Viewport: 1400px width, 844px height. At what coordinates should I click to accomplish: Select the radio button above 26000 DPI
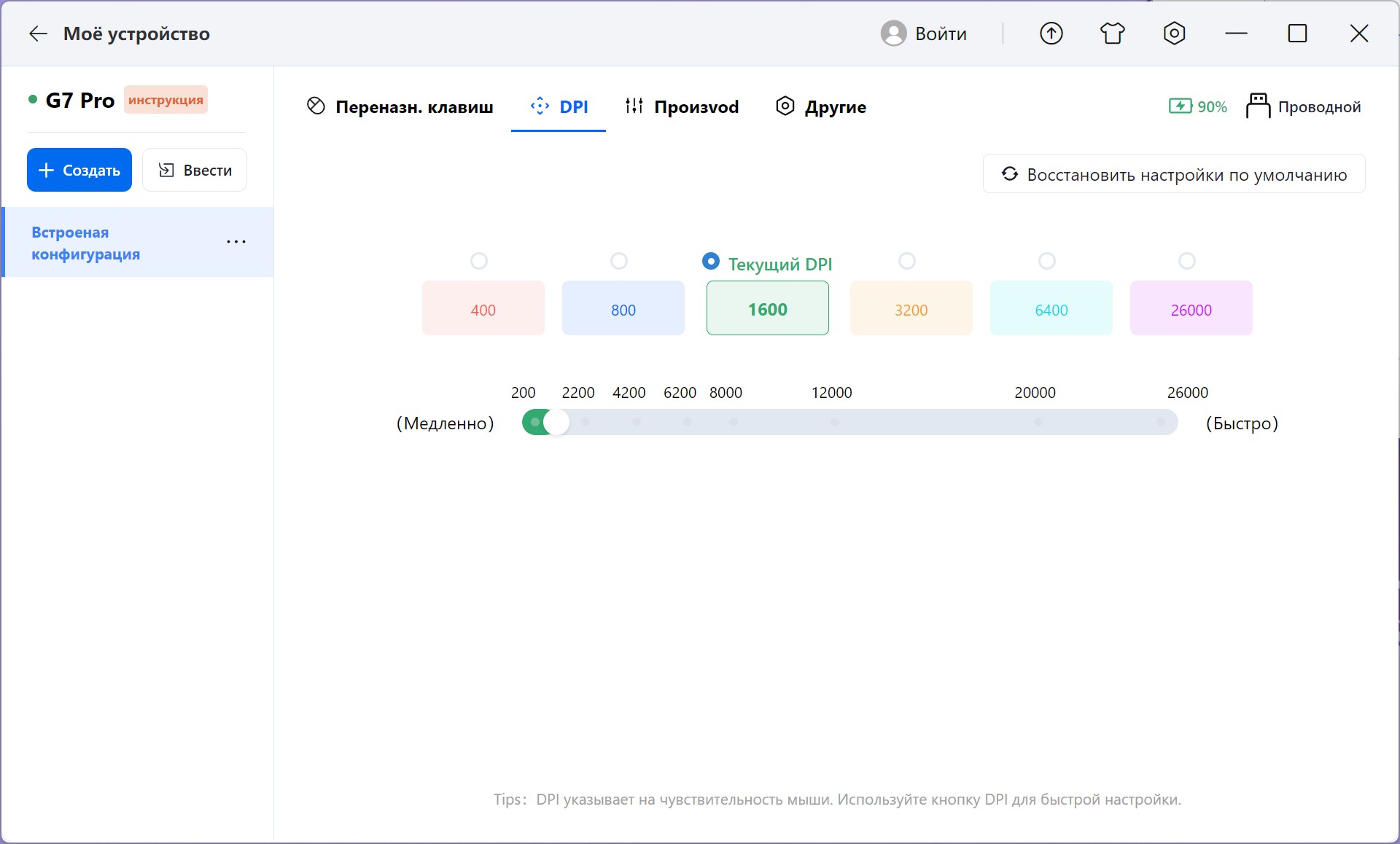point(1187,261)
